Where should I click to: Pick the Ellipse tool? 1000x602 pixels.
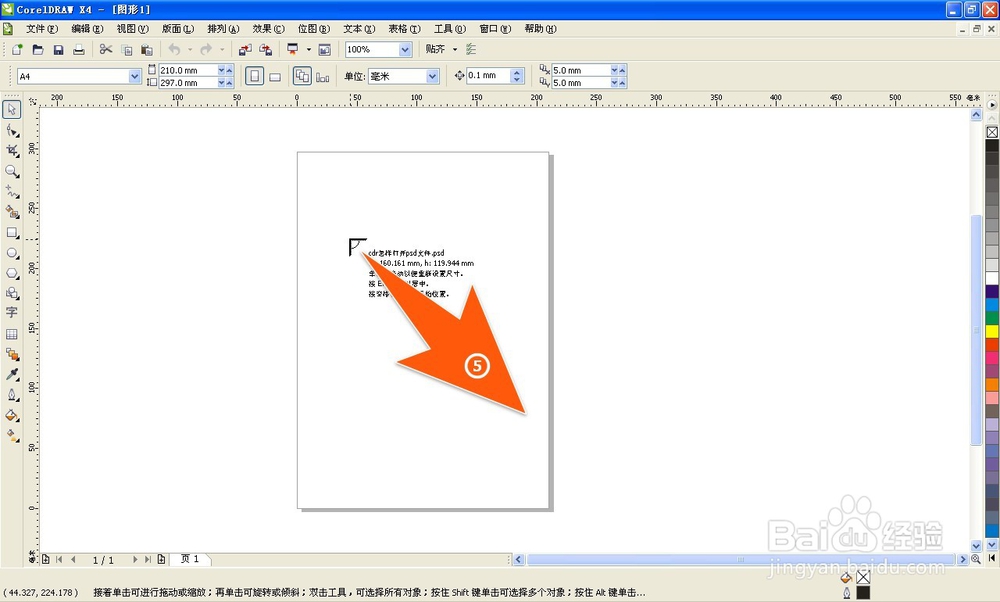[x=12, y=253]
